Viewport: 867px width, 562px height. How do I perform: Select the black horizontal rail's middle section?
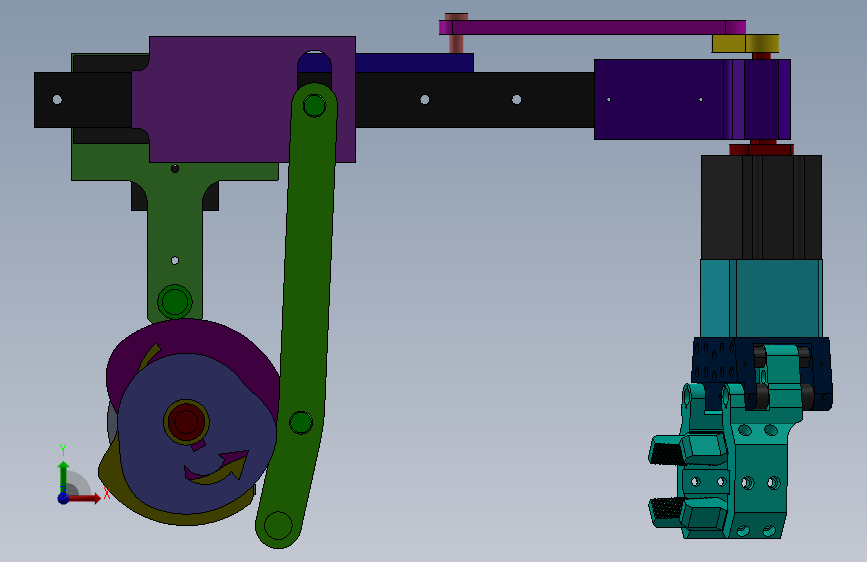(474, 100)
